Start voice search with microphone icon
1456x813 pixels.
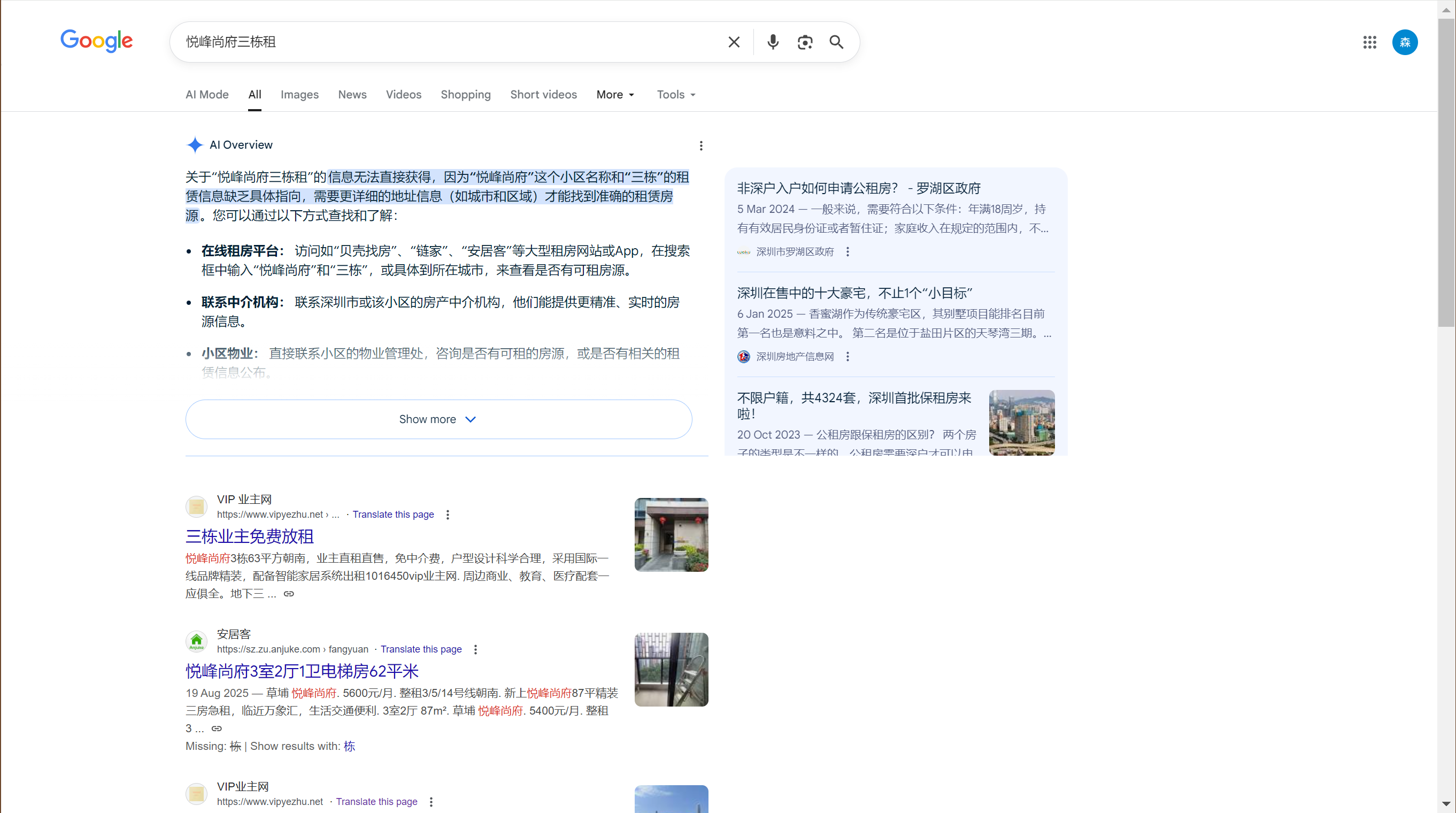773,42
